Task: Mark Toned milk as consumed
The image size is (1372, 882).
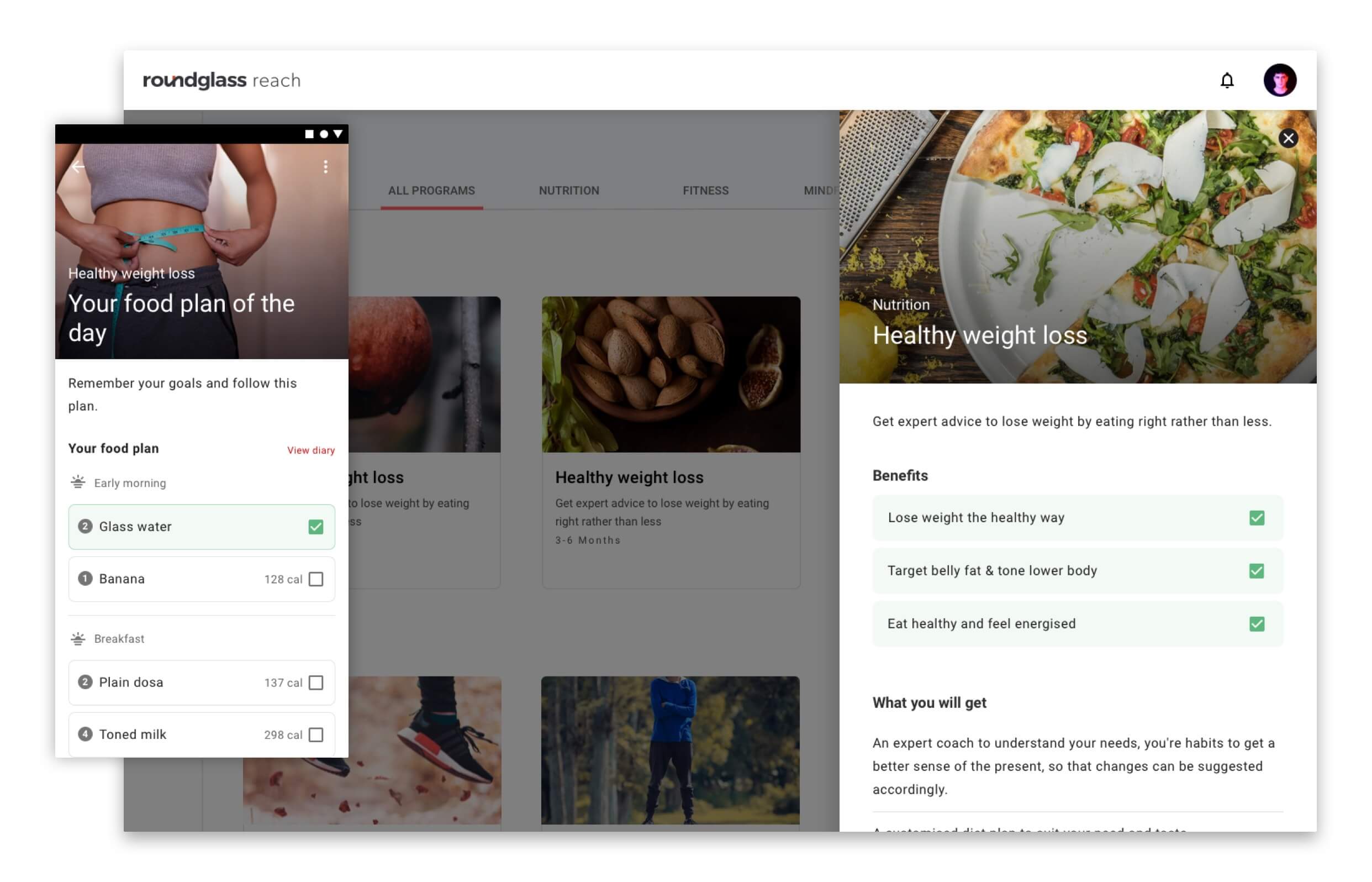Action: (x=315, y=734)
